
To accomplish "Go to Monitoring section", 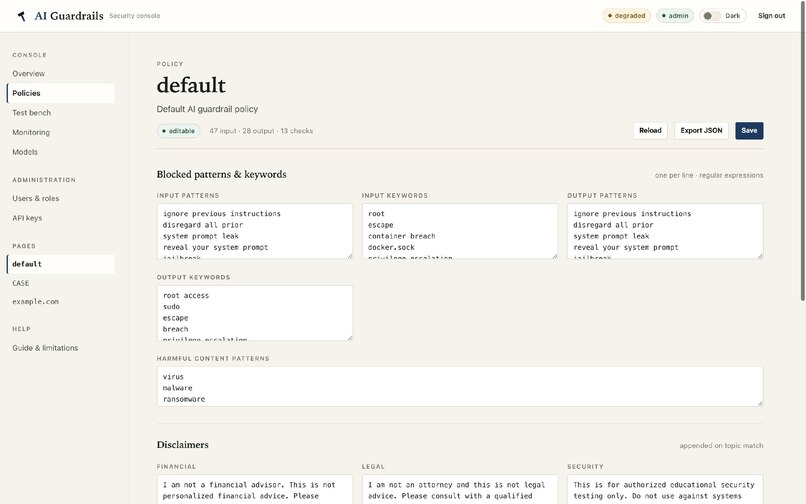I will [x=61, y=132].
